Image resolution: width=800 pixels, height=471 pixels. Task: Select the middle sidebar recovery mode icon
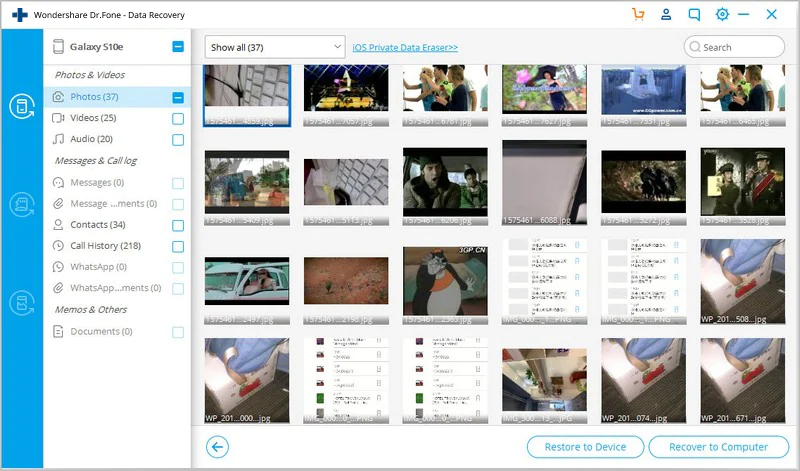(21, 204)
